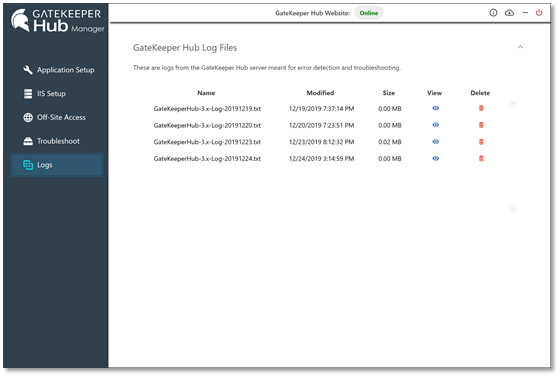Open the Application Setup page
The width and height of the screenshot is (560, 377).
tap(57, 70)
